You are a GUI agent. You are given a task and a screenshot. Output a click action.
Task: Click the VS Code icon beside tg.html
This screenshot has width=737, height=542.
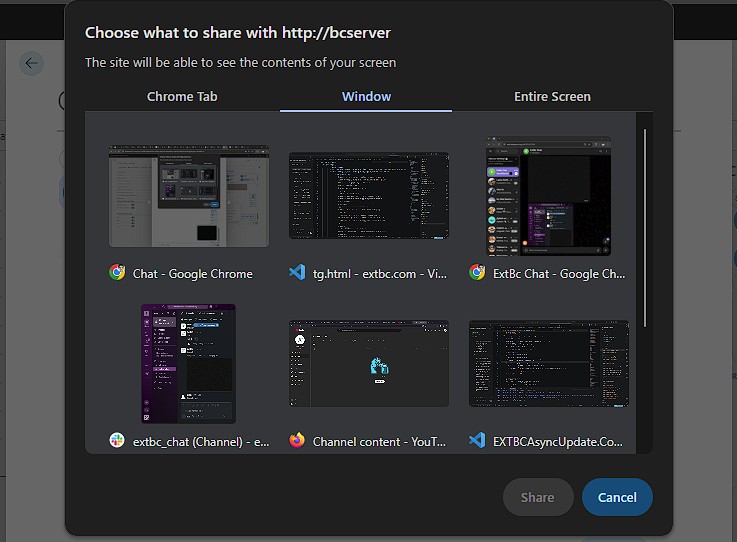297,273
